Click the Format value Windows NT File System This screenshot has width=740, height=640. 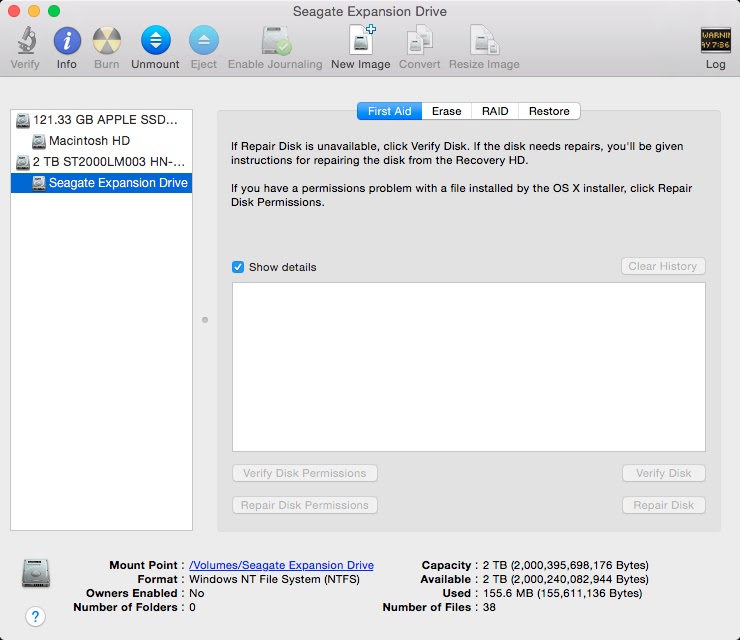pyautogui.click(x=274, y=579)
